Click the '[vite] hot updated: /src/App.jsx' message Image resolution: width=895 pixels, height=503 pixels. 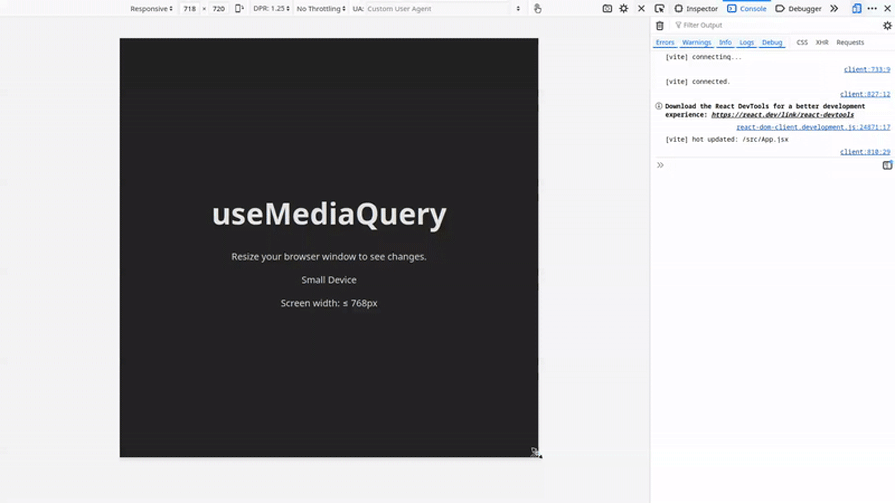pos(727,139)
